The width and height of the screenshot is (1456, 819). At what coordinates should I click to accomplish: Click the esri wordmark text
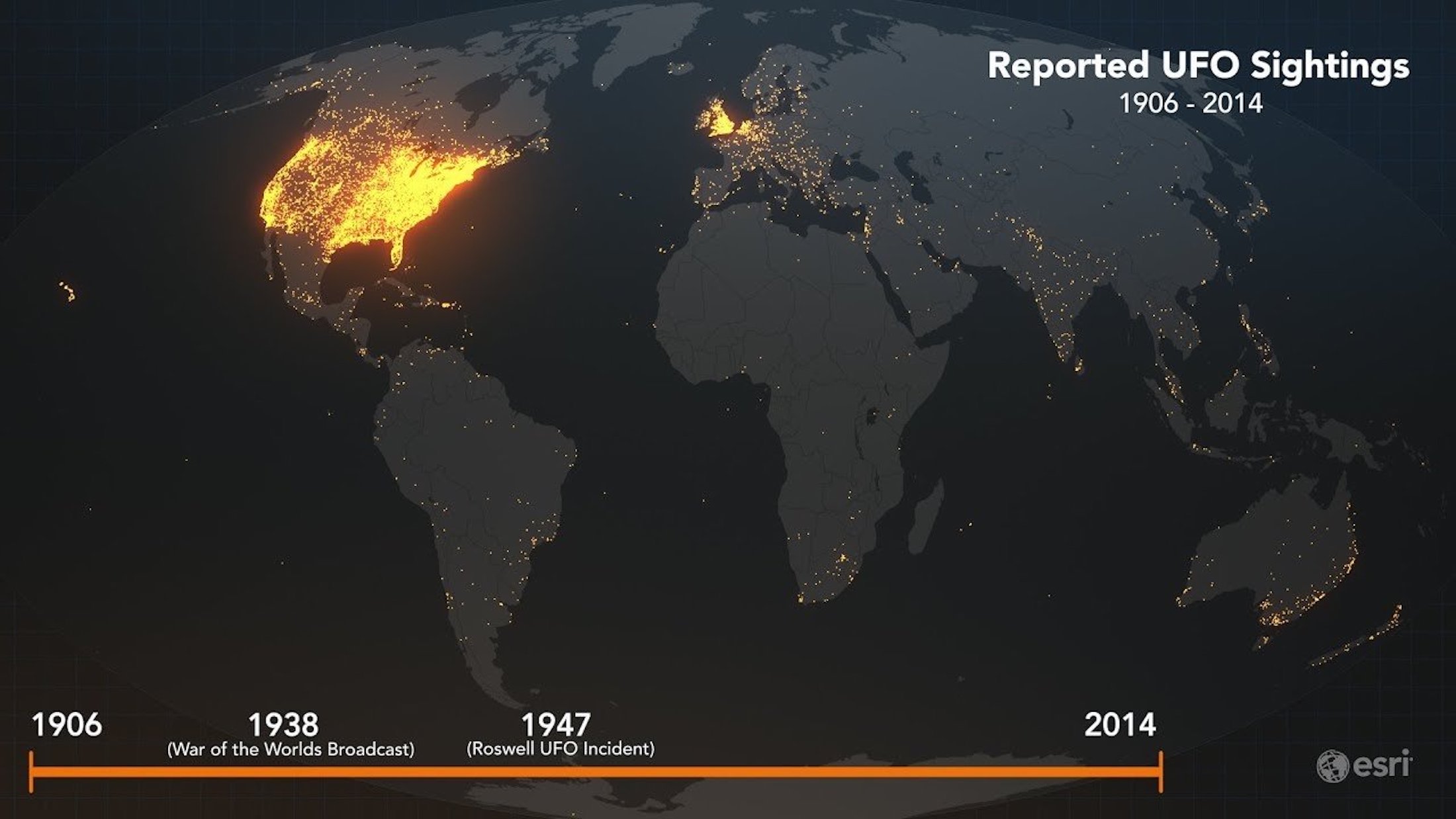click(1383, 765)
